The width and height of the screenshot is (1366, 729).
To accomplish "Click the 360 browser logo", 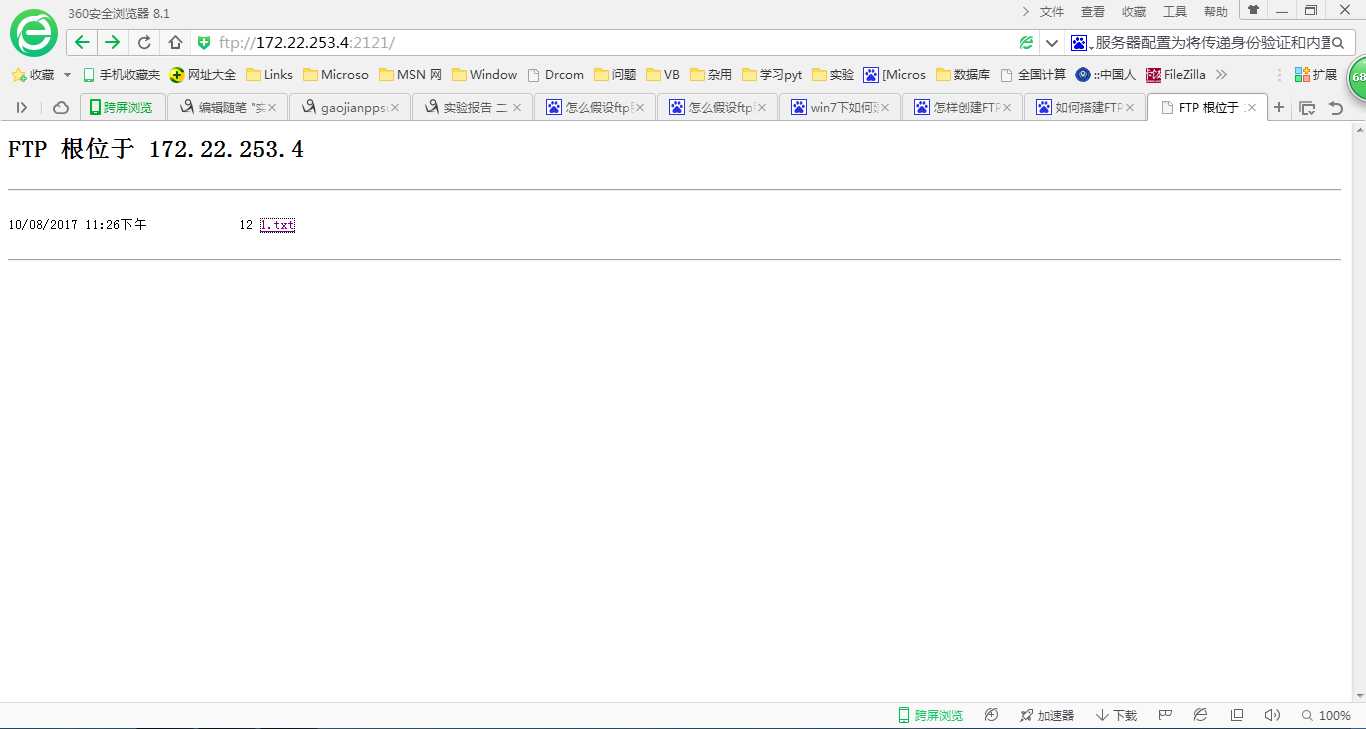I will click(x=34, y=33).
